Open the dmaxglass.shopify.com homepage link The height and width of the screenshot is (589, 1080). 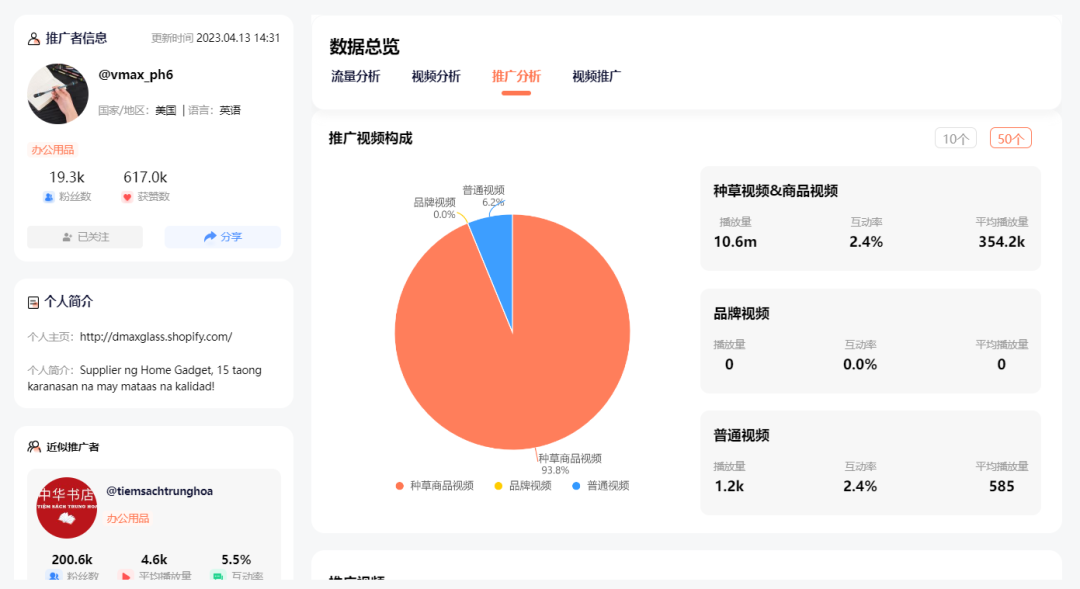[156, 337]
